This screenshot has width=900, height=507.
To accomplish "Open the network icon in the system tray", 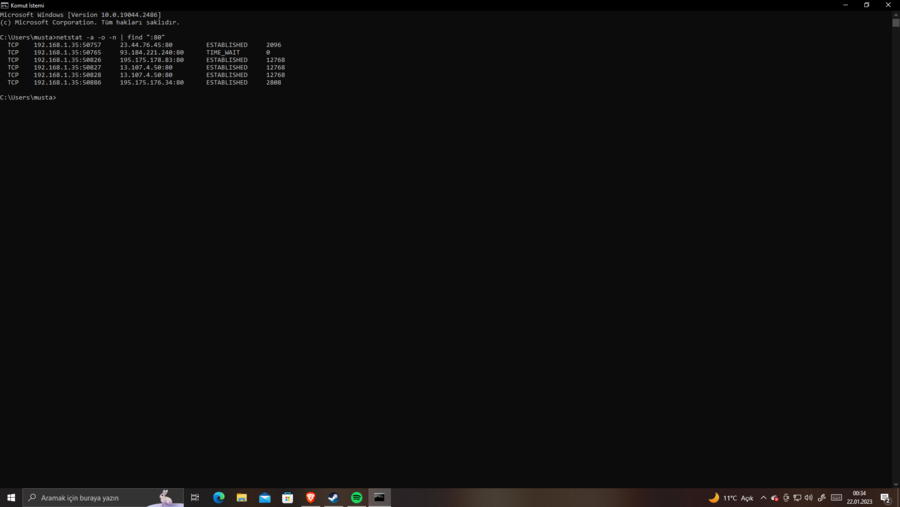I will pyautogui.click(x=797, y=498).
